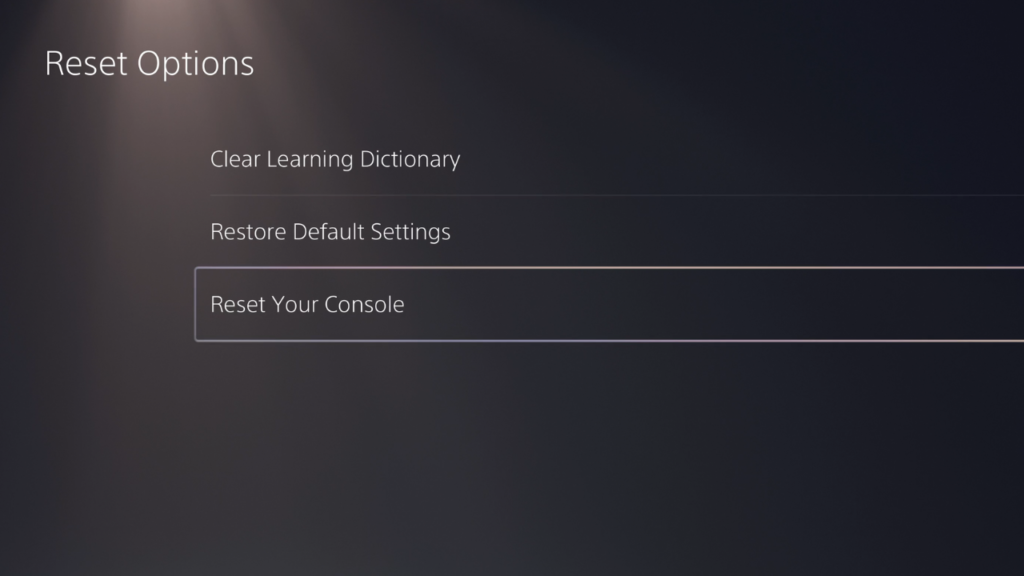Image resolution: width=1024 pixels, height=576 pixels.
Task: Pick the middle entry, Restore Default Settings
Action: pos(609,232)
